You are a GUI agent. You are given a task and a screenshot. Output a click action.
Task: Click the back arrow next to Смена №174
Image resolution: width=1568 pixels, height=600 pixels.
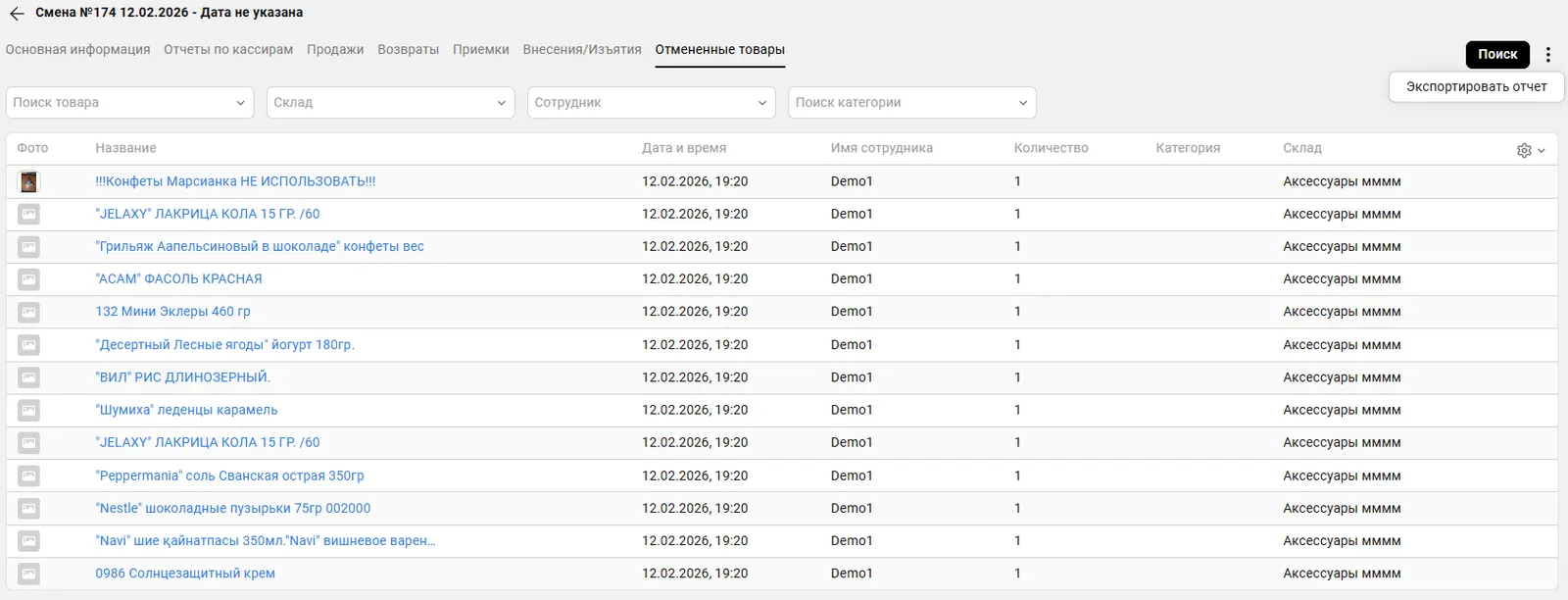click(17, 14)
